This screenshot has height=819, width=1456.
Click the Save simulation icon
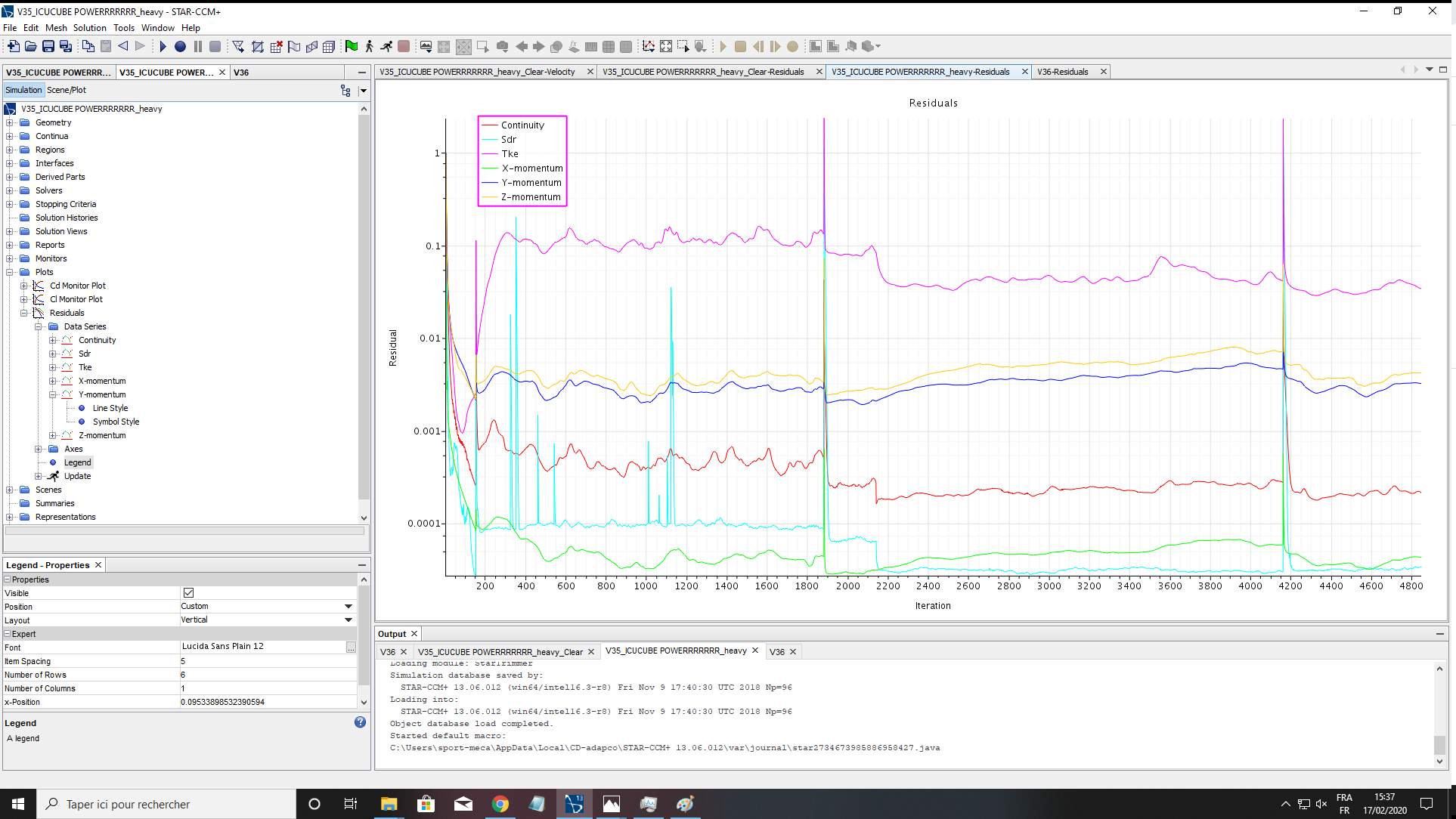pyautogui.click(x=48, y=47)
